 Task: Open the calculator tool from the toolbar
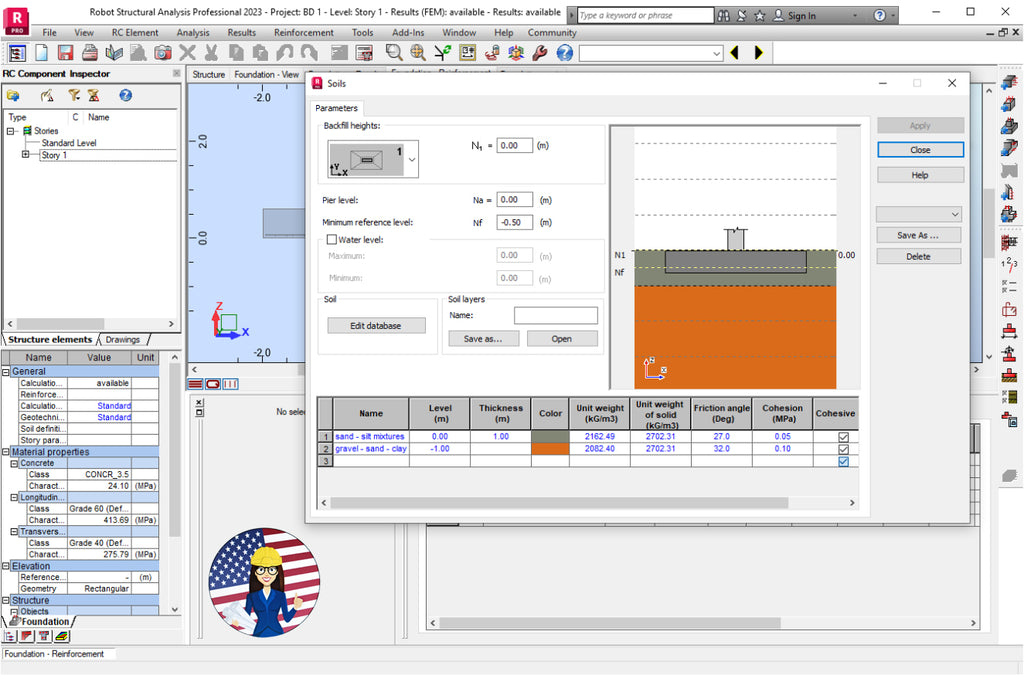[364, 53]
